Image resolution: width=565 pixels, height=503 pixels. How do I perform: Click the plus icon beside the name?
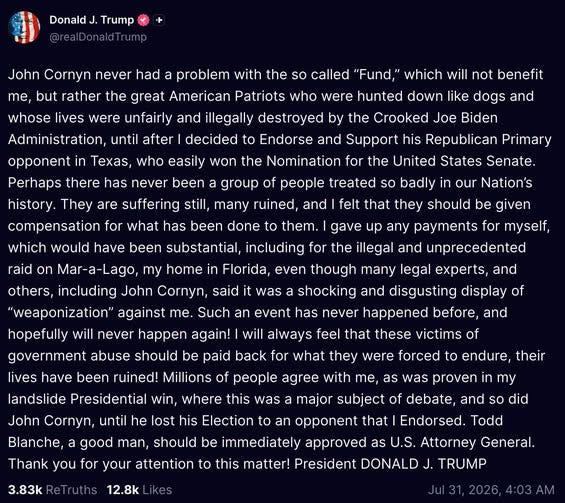159,20
